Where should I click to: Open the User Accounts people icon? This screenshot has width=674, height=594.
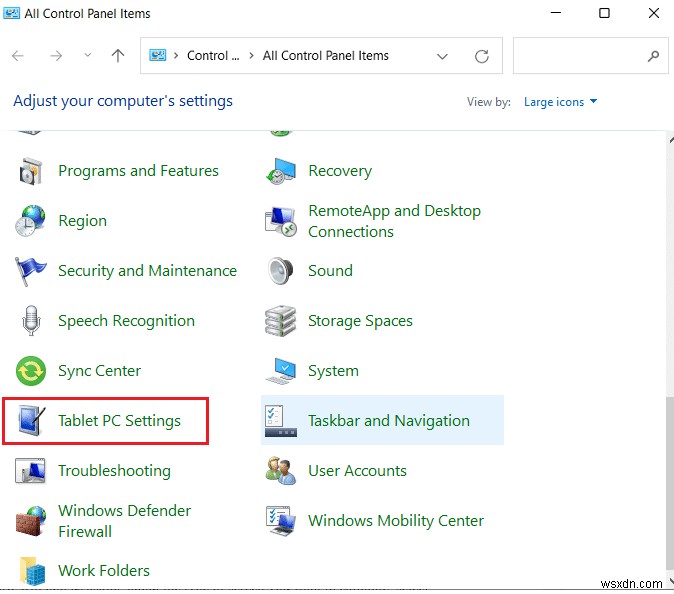coord(281,471)
